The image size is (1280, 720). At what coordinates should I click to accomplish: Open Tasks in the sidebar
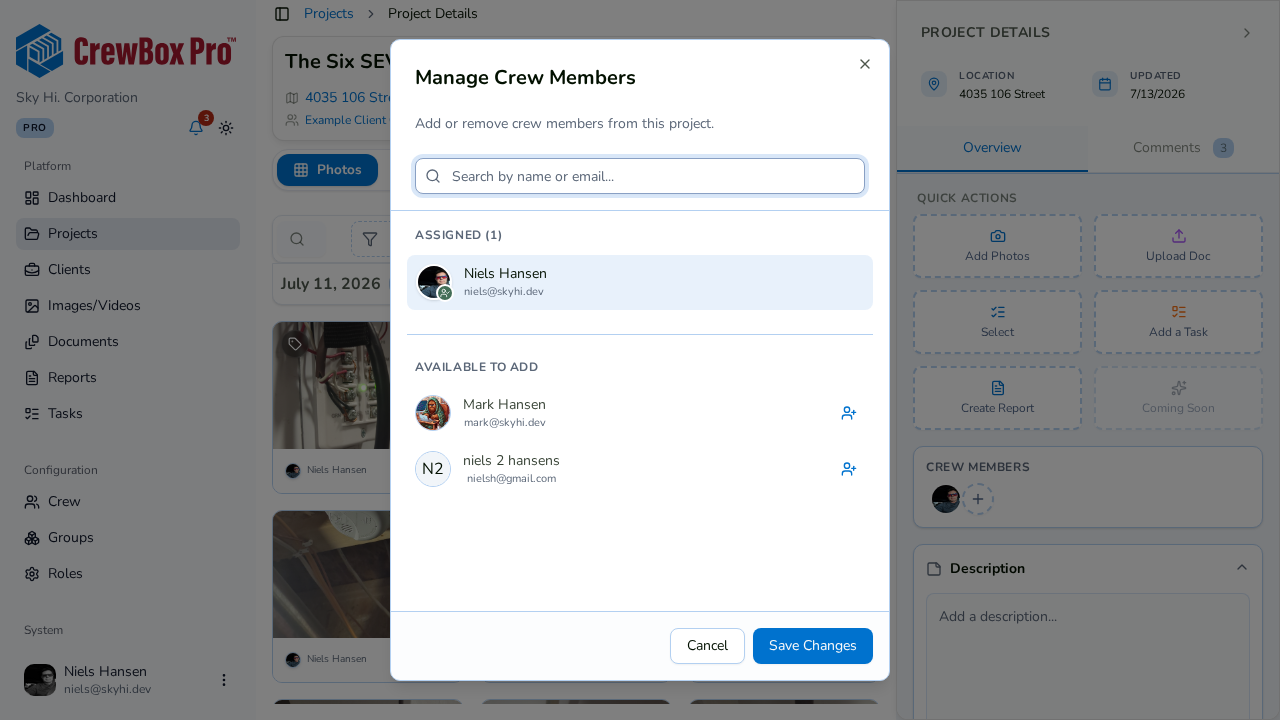point(128,414)
